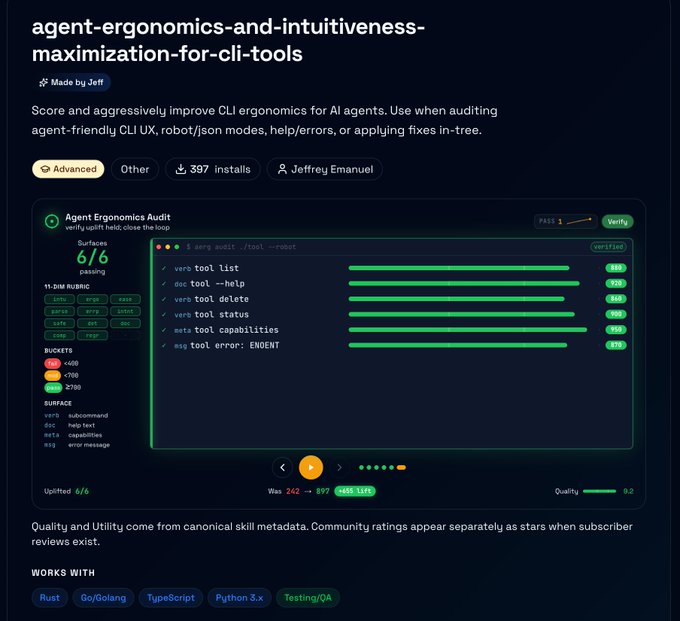Click the tool error: ENOENT row text

[235, 346]
